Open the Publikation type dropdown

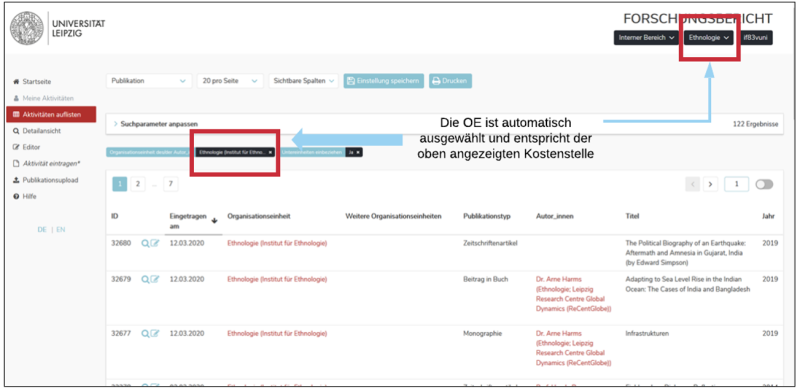click(149, 81)
